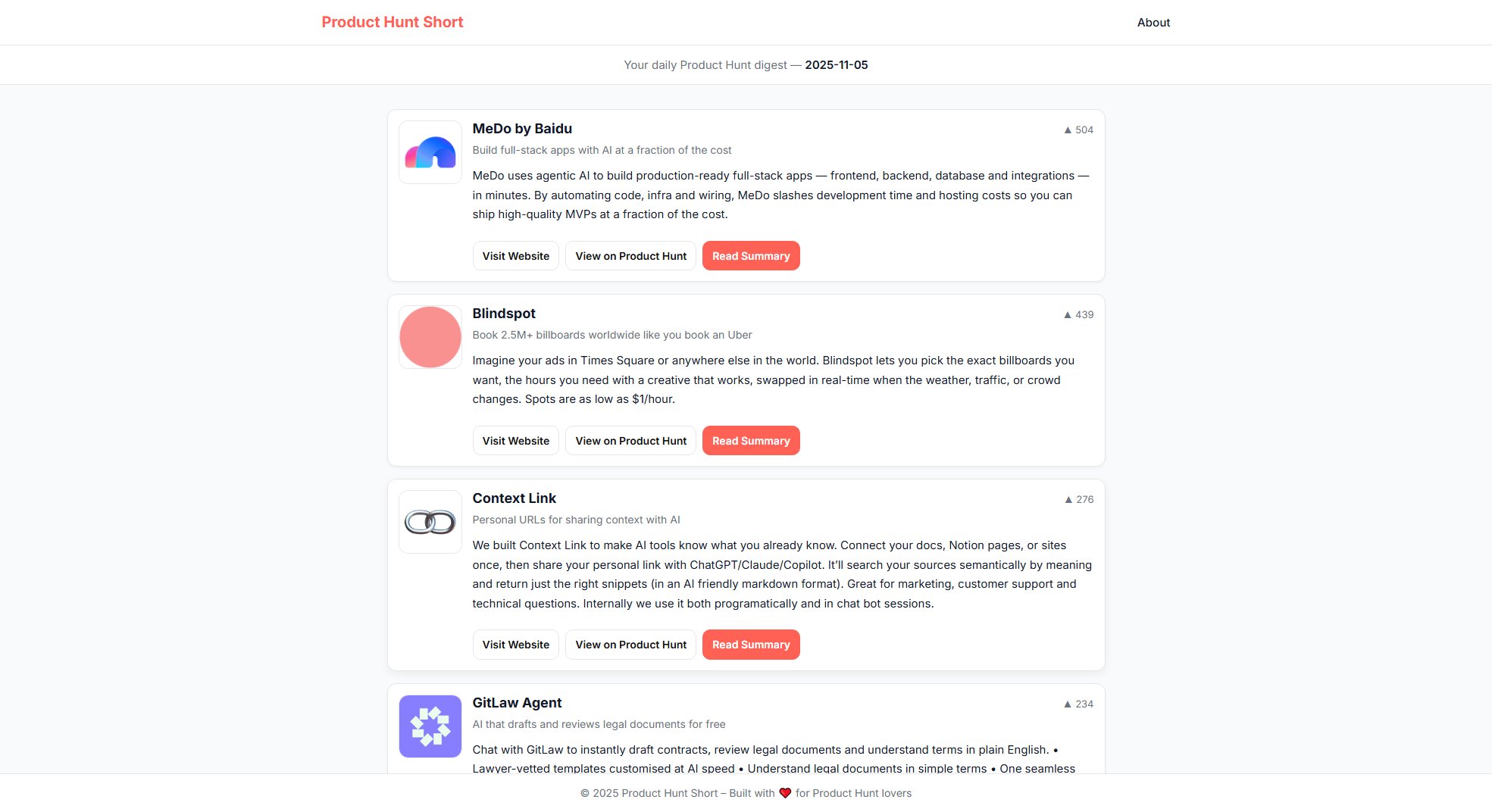Click the MeDo by Baidu product logo

click(x=430, y=151)
